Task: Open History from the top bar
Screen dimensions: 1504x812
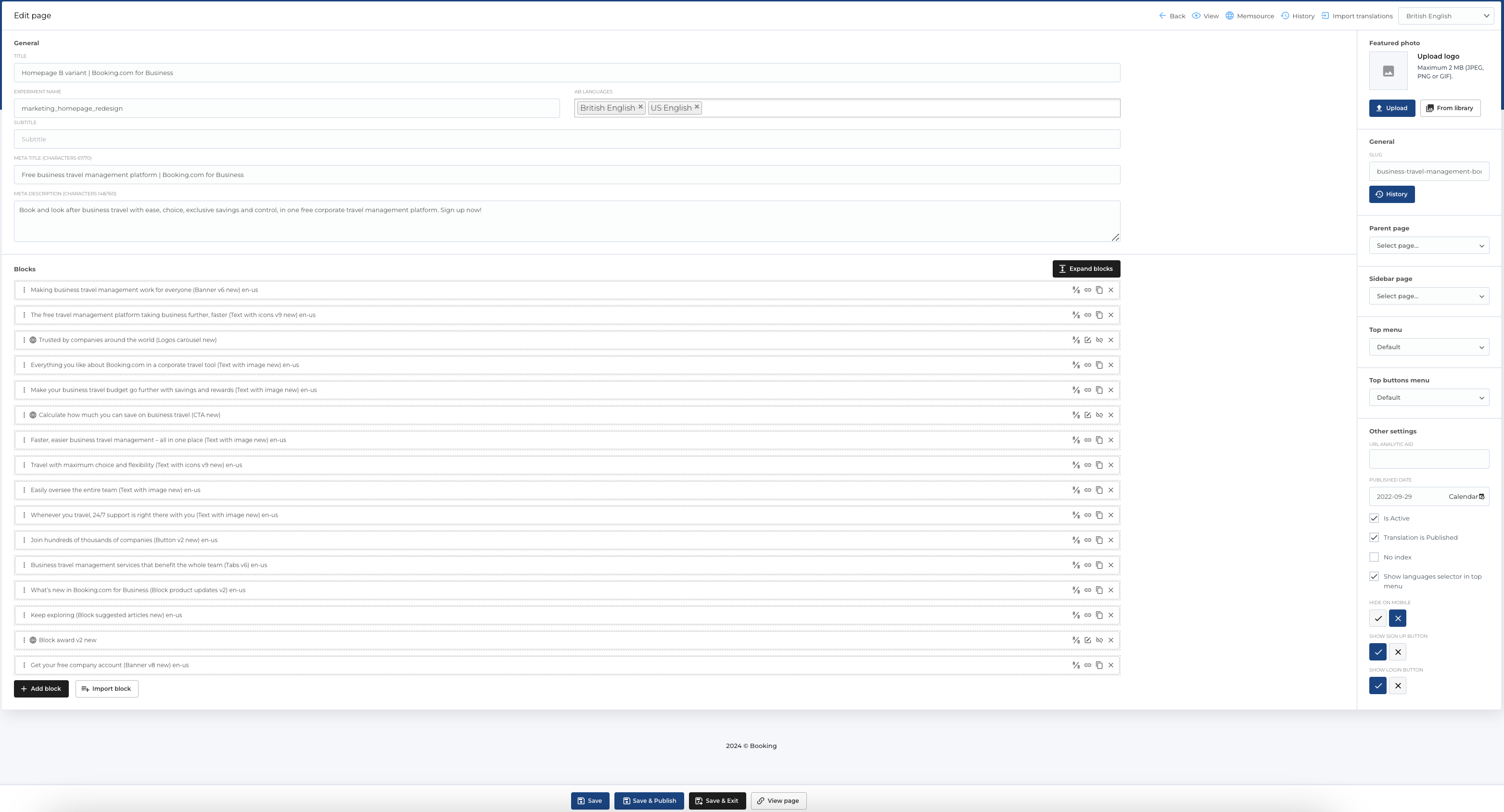Action: point(1298,16)
